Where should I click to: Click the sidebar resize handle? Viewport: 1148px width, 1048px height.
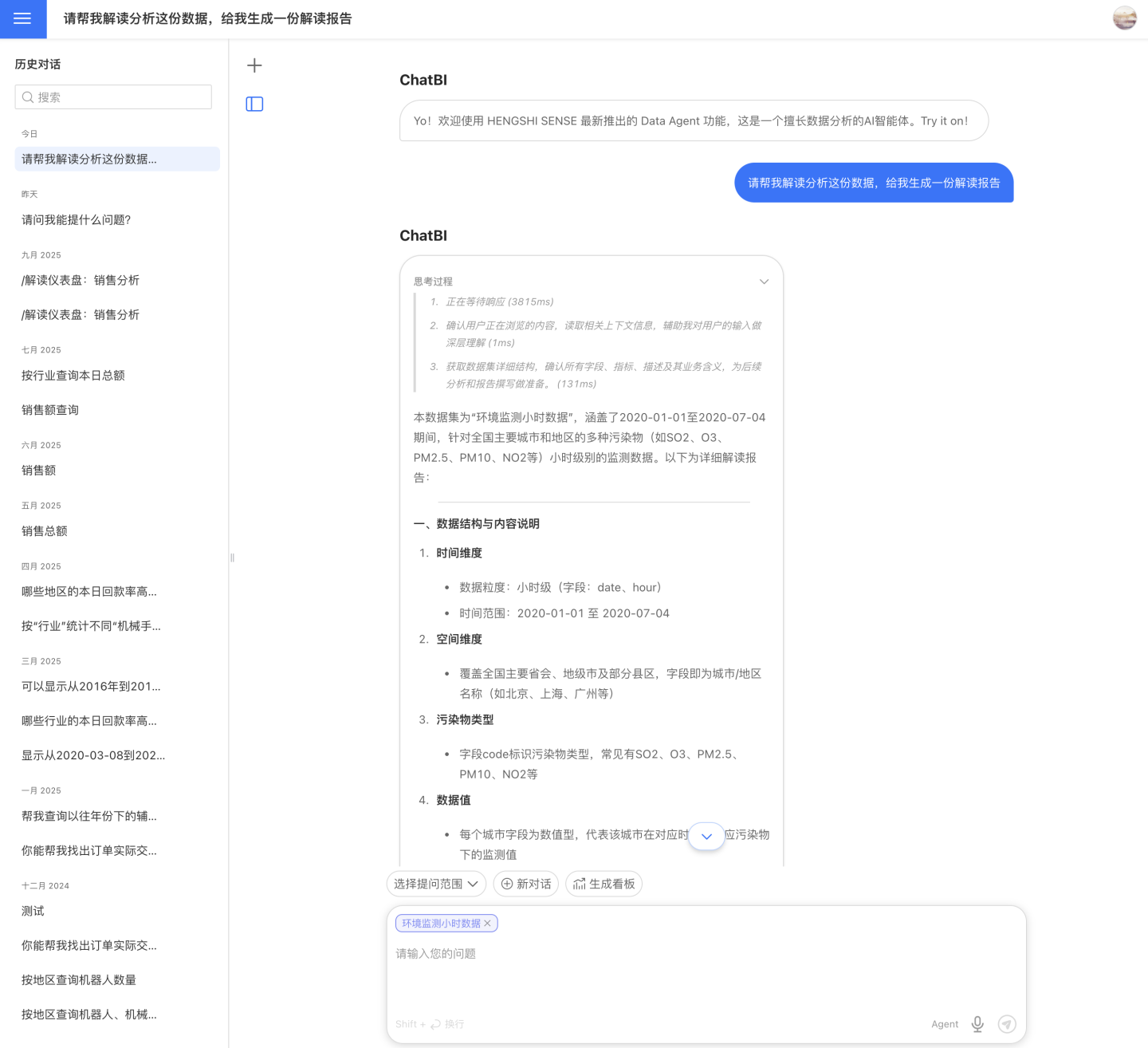232,557
